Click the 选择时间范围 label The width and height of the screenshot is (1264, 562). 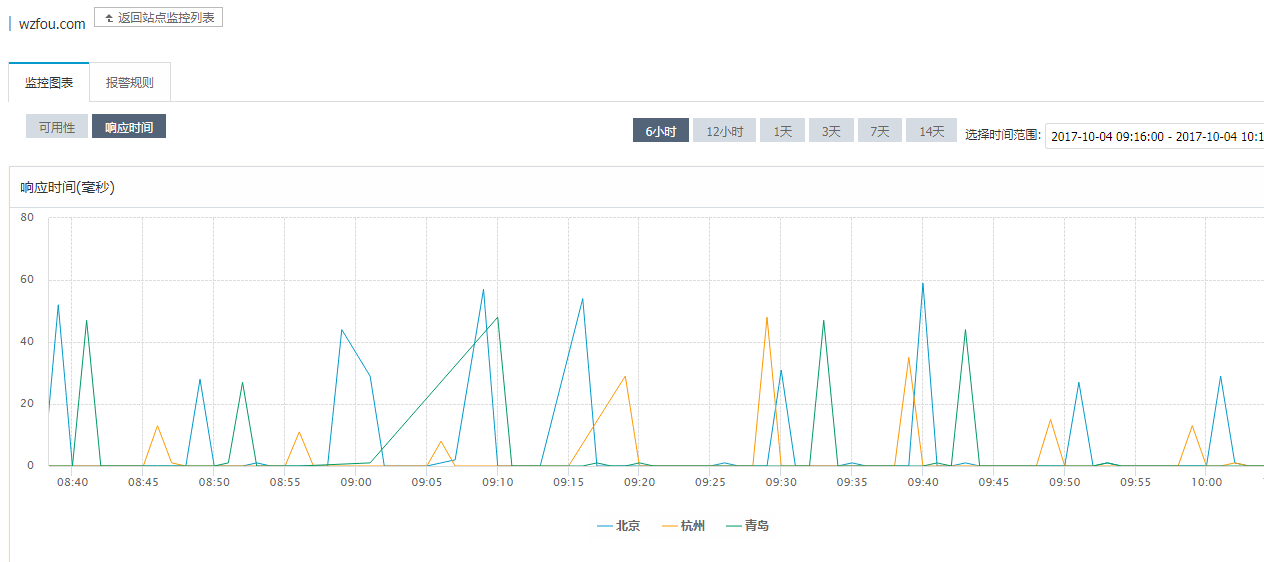1003,134
